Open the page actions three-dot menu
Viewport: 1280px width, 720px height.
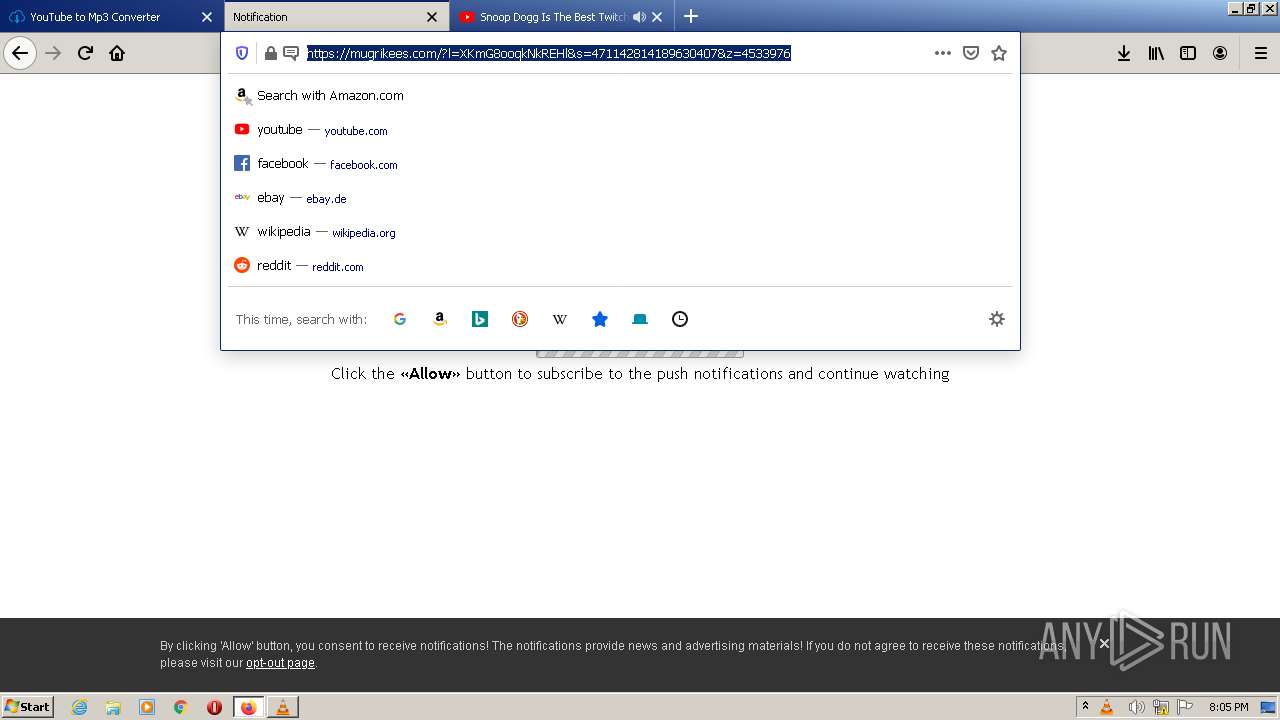pos(942,53)
